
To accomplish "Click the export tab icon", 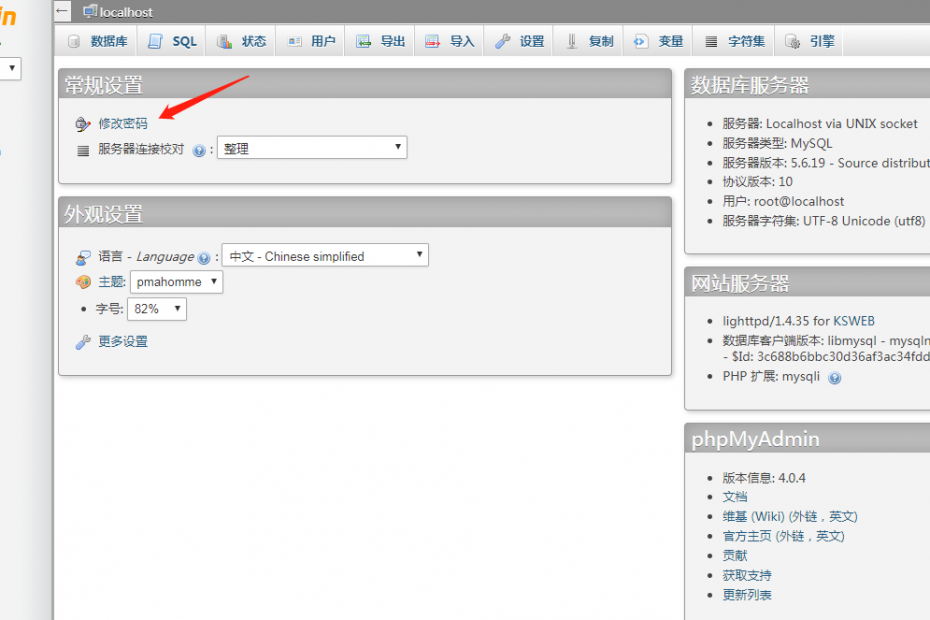I will 364,41.
